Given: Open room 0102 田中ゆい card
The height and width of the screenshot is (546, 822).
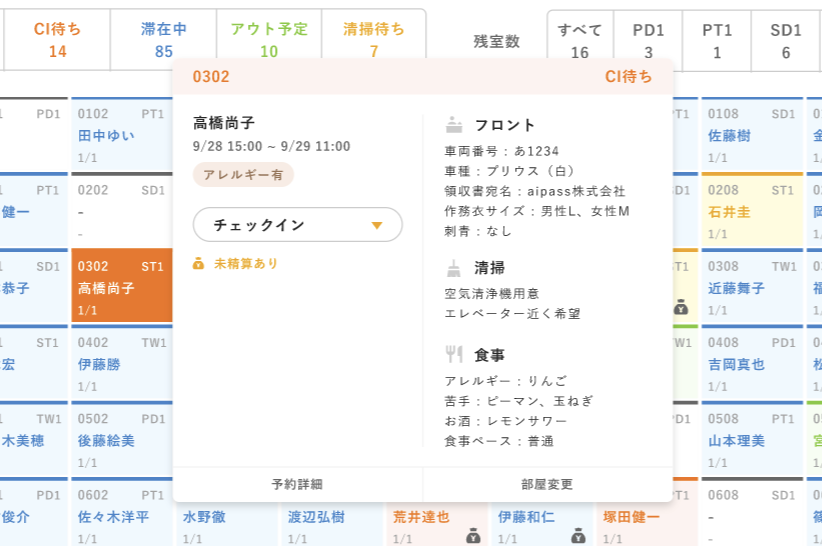Looking at the screenshot, I should (122, 134).
